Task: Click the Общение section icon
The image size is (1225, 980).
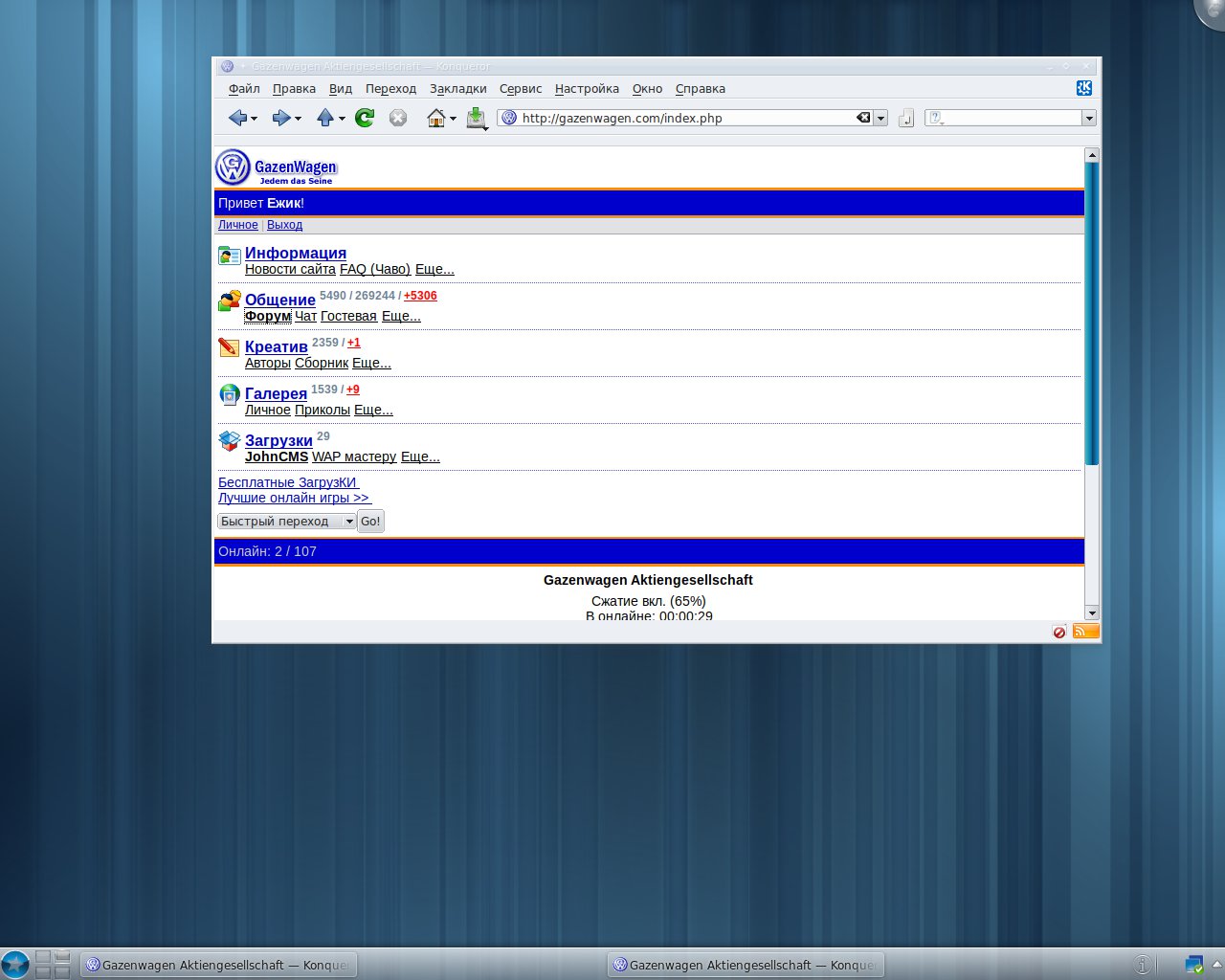Action: point(229,301)
